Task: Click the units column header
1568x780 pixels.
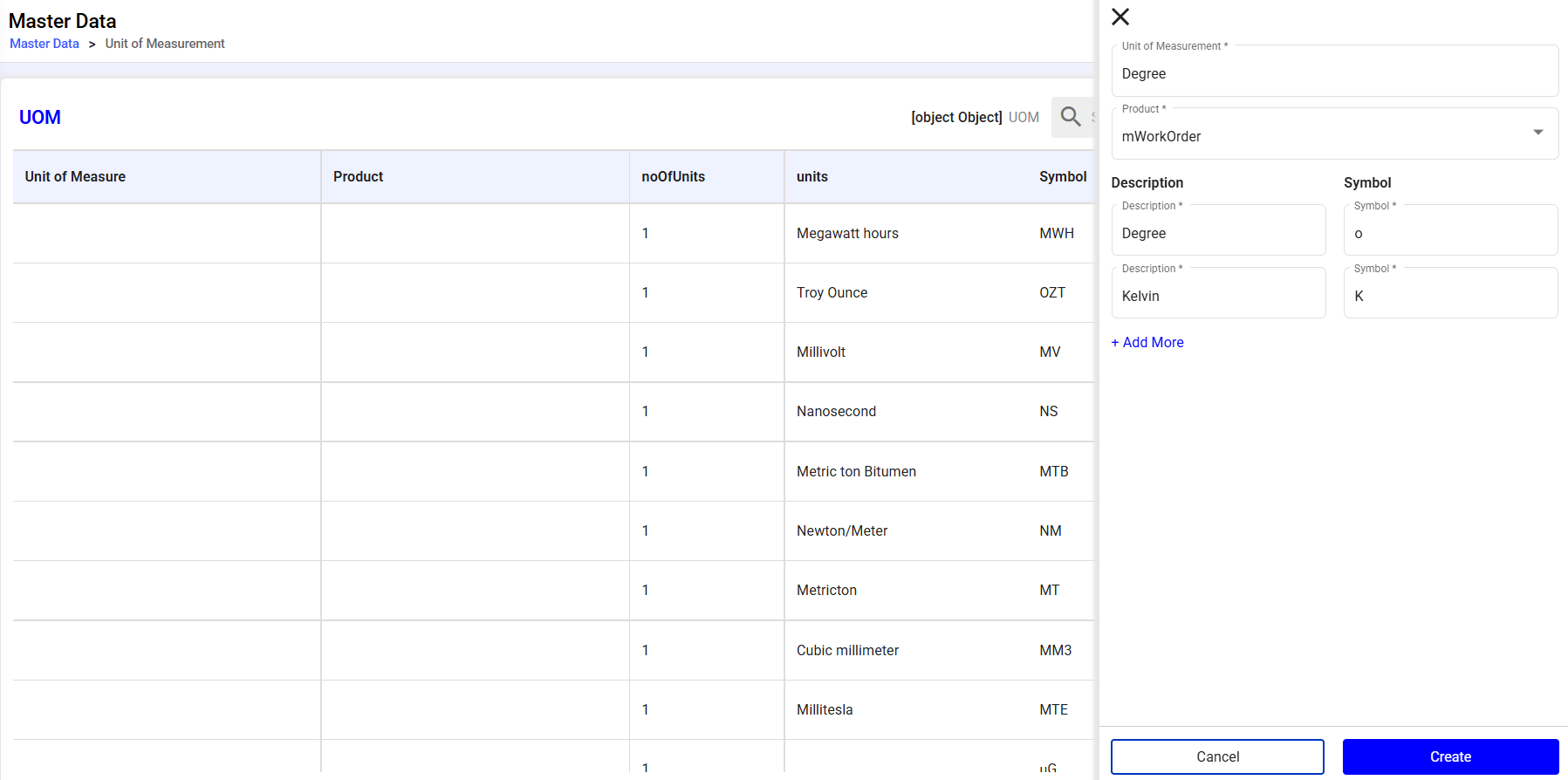Action: [811, 176]
